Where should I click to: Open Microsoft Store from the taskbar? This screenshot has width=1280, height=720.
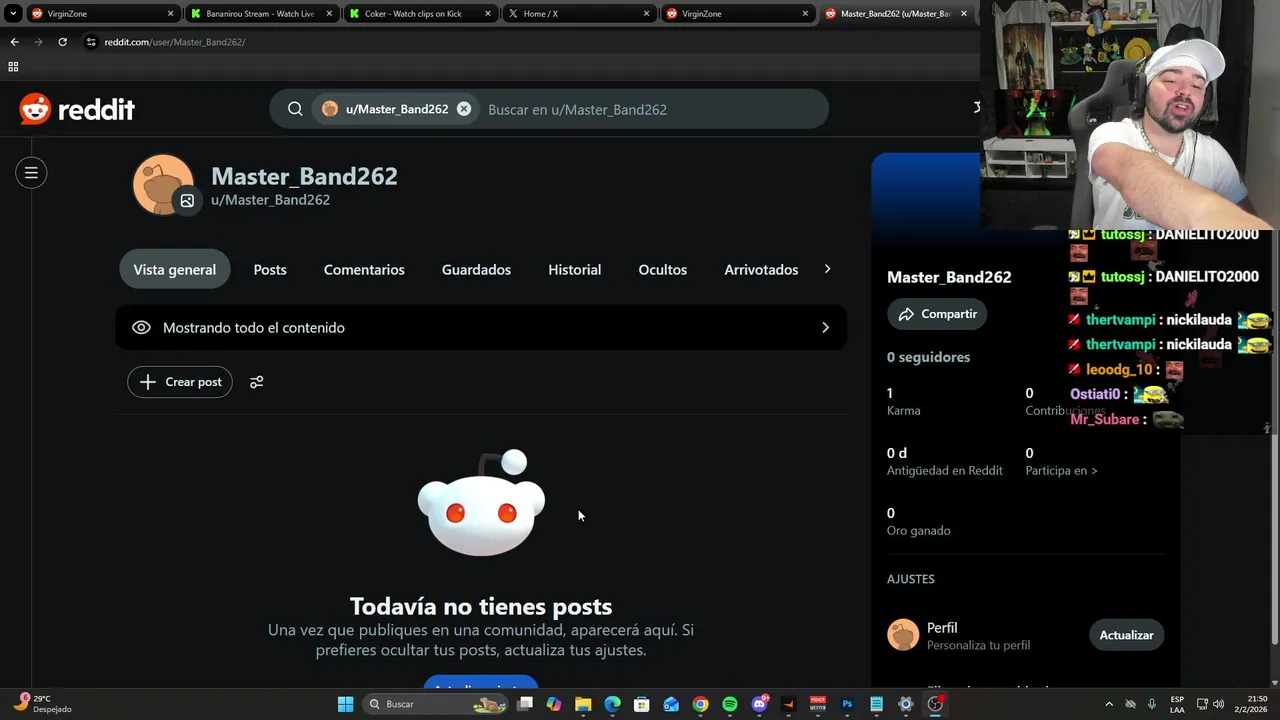pyautogui.click(x=642, y=704)
